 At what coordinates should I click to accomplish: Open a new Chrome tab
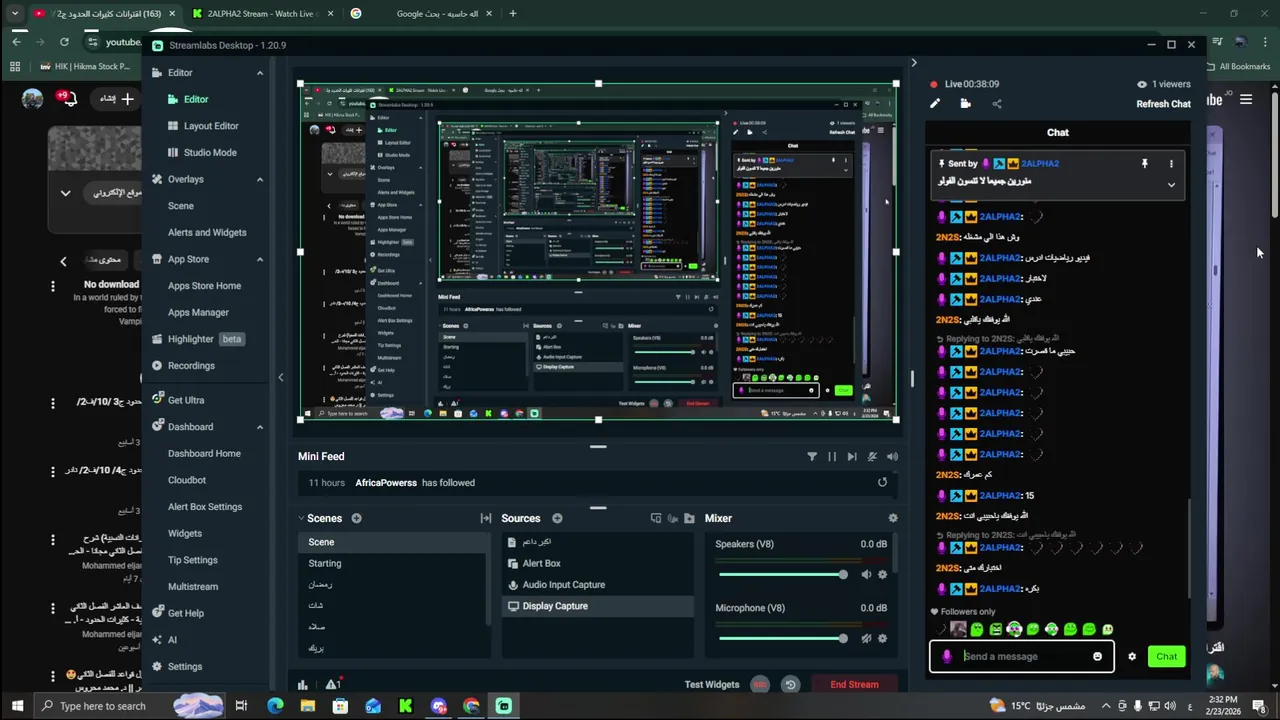coord(513,14)
